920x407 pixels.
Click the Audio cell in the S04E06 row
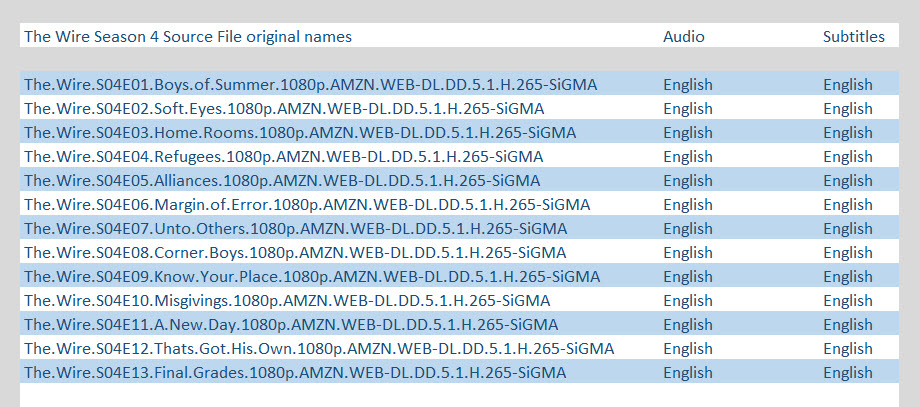(688, 205)
